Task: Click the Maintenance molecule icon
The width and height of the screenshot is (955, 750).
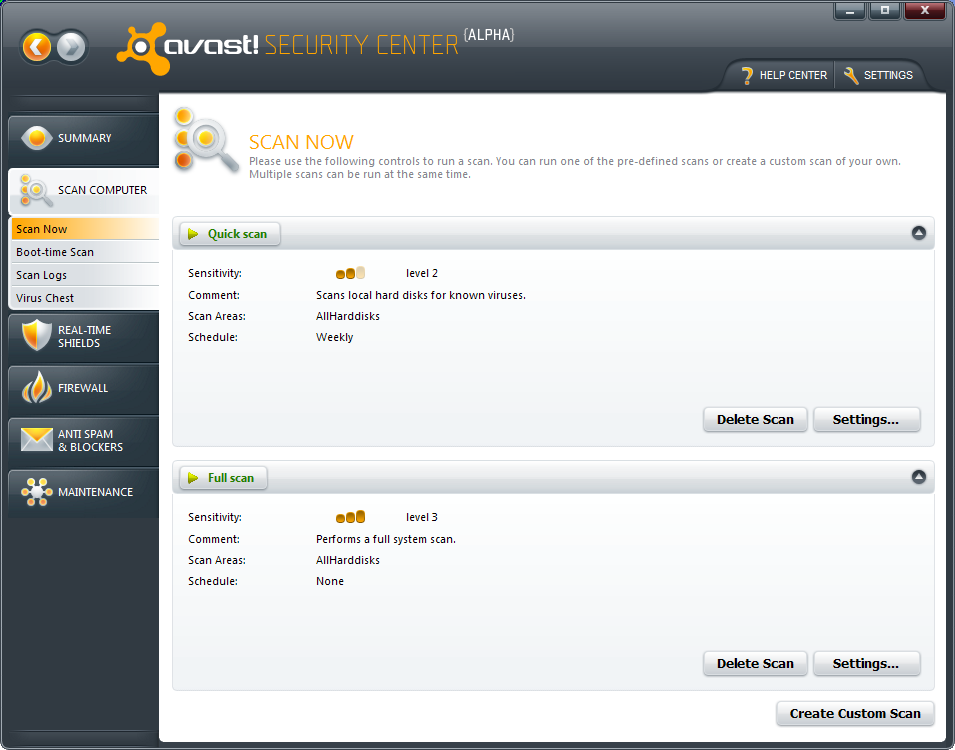Action: pos(37,492)
